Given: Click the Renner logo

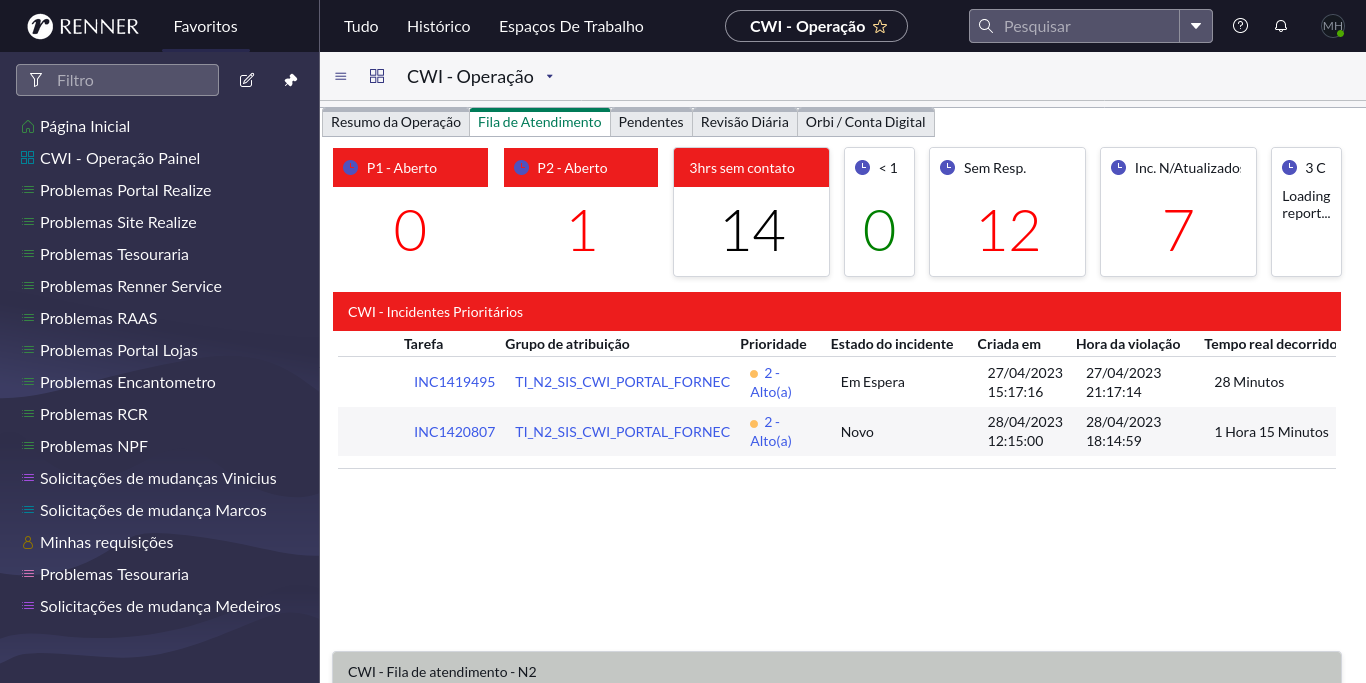Looking at the screenshot, I should (83, 26).
